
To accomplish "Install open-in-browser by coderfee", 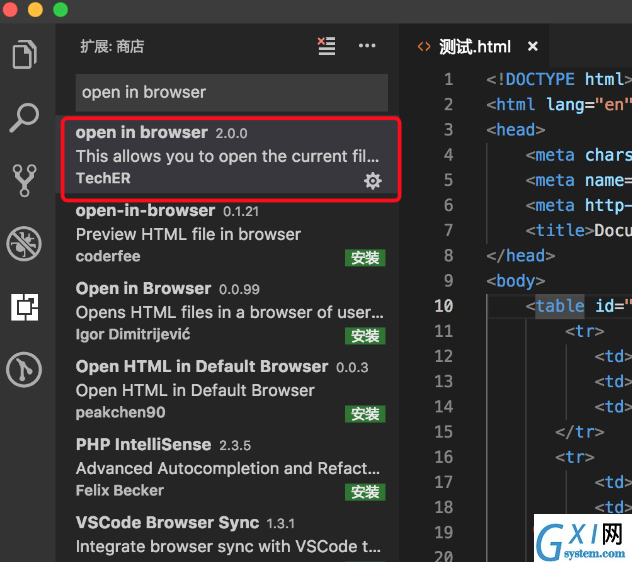I will 365,258.
